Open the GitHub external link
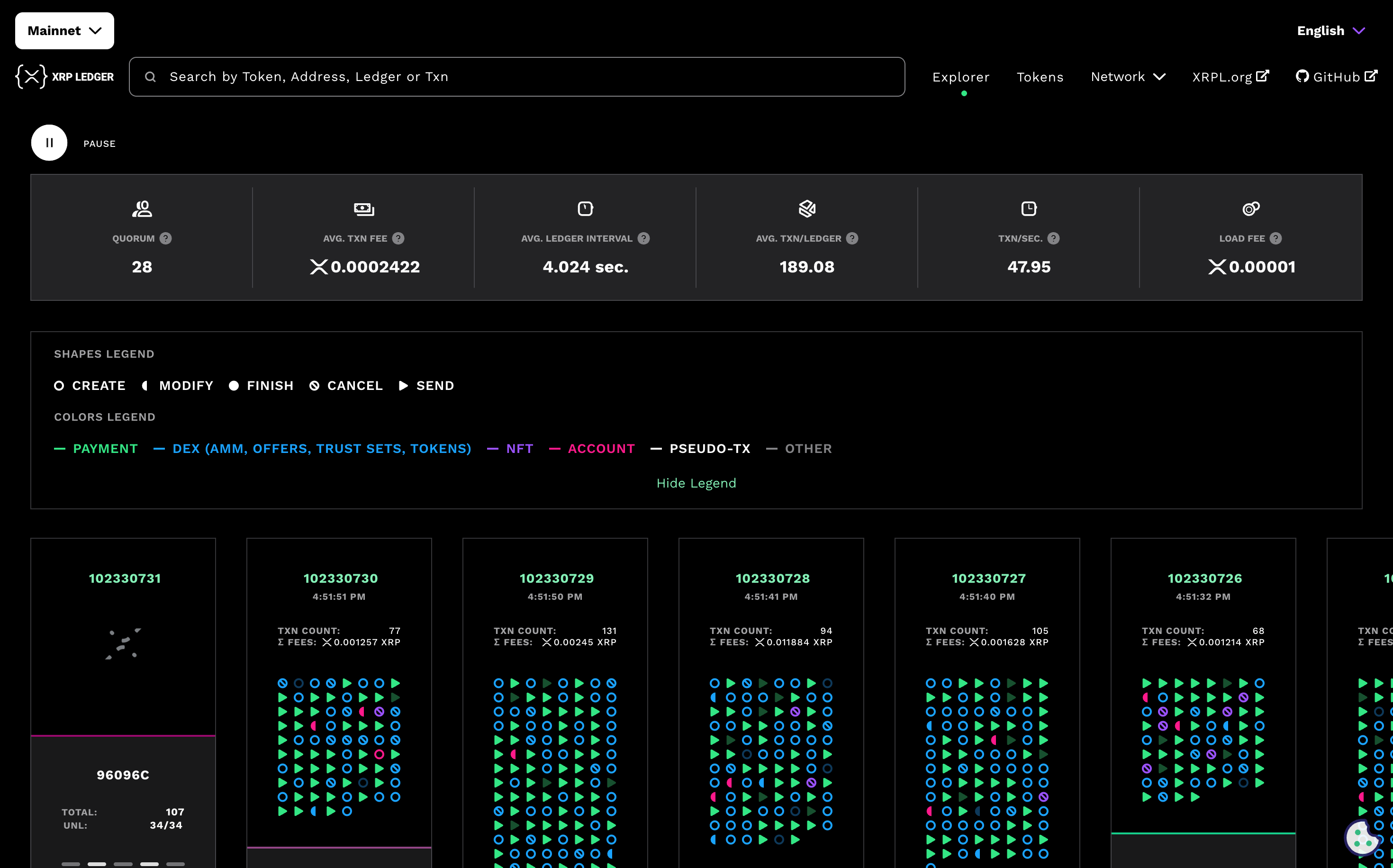The width and height of the screenshot is (1393, 868). click(x=1336, y=77)
